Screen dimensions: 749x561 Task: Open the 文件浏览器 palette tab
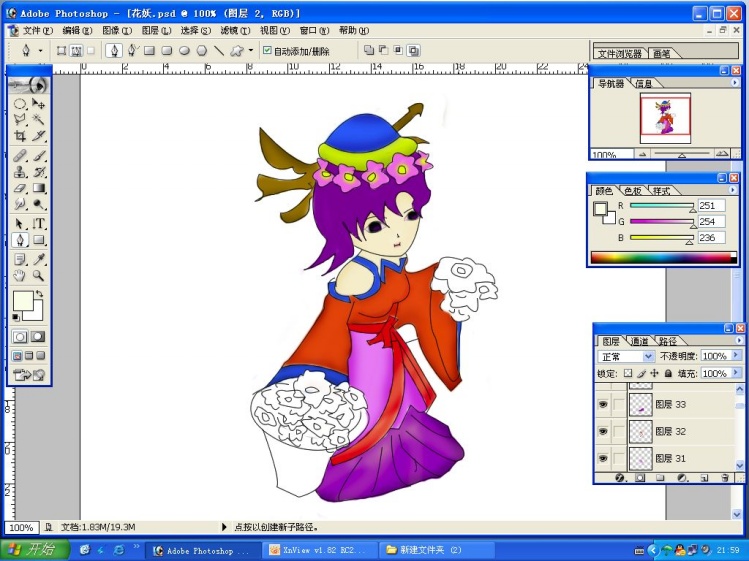[620, 54]
